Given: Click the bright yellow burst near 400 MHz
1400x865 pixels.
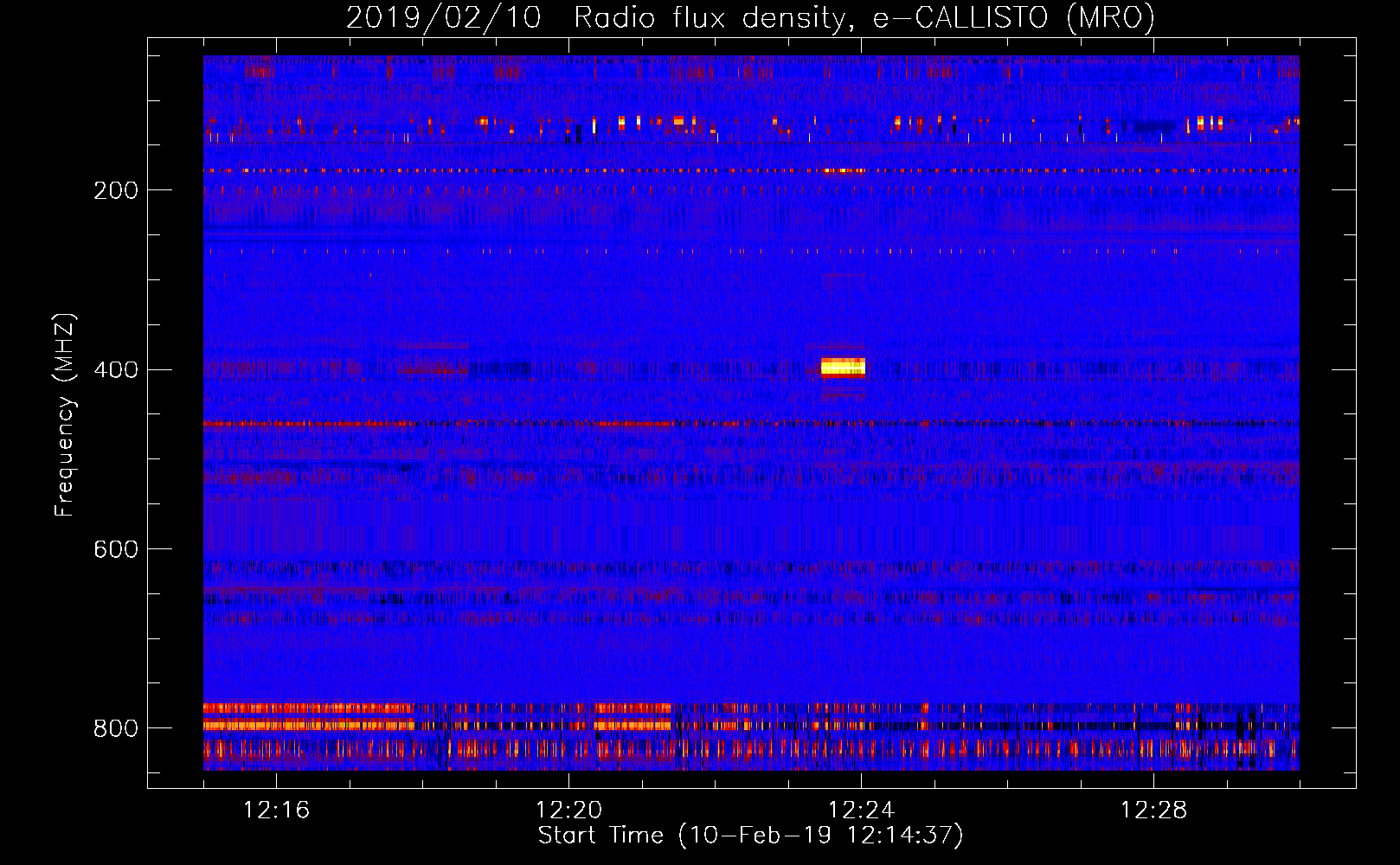Looking at the screenshot, I should (843, 368).
